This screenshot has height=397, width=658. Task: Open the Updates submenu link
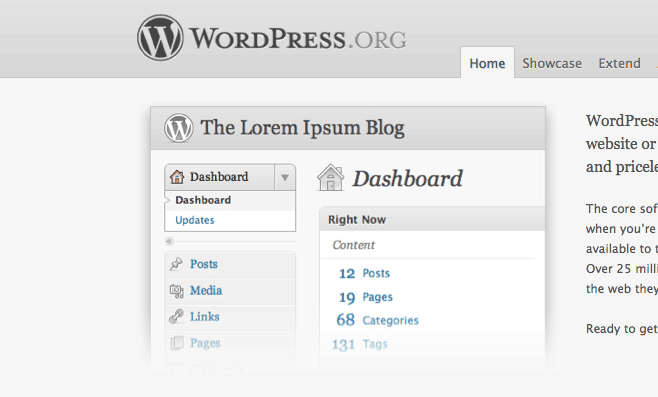[x=195, y=220]
